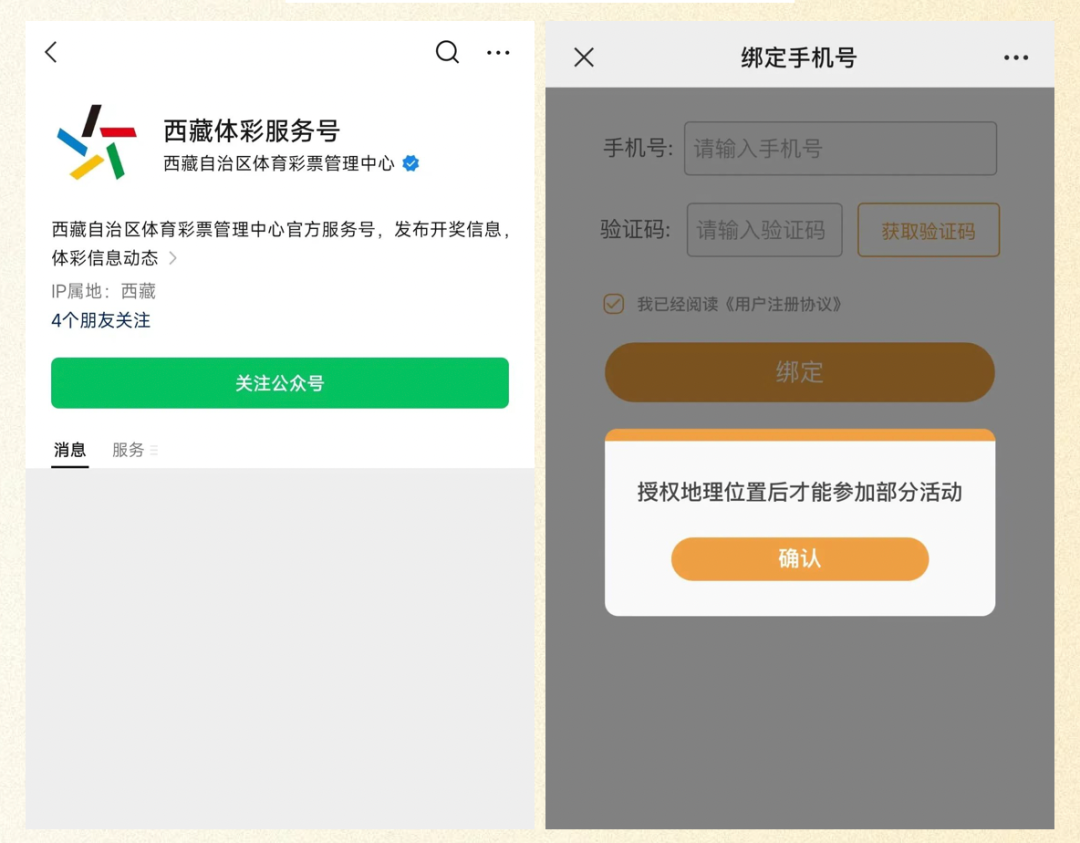Tap the brown 绑定 button
This screenshot has height=843, width=1080.
coord(800,372)
